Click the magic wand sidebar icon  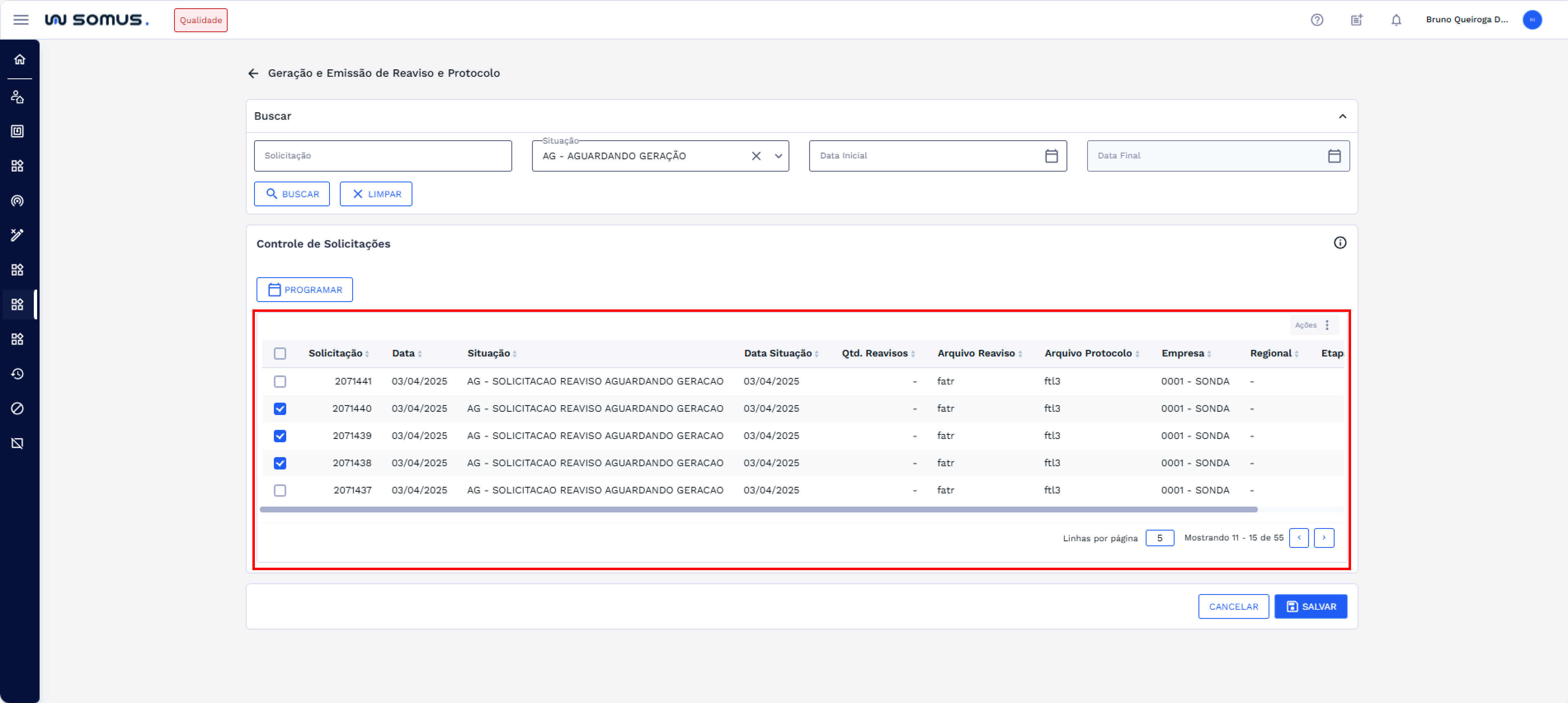18,235
